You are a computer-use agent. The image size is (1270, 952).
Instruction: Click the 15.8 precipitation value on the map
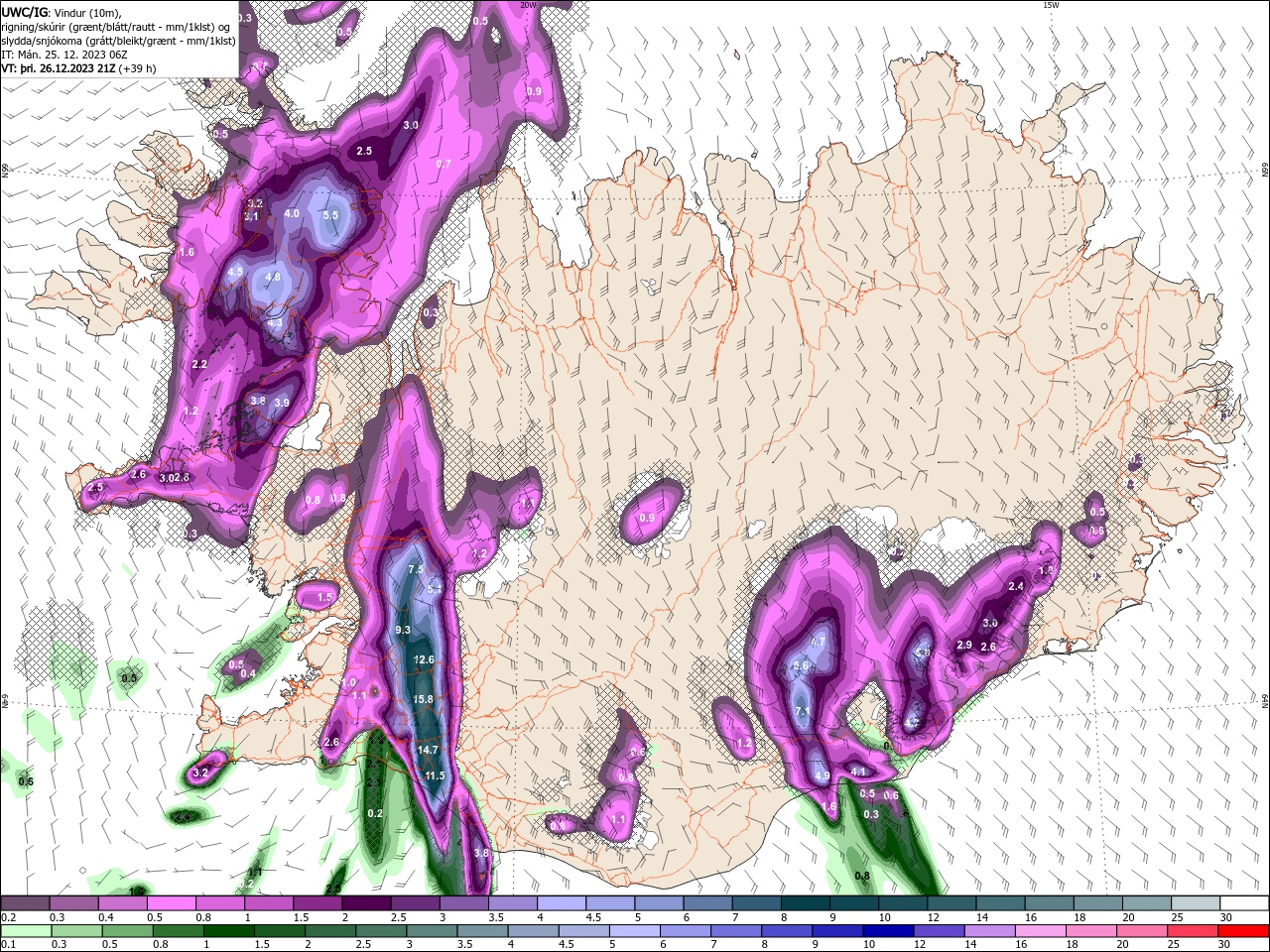click(x=424, y=699)
